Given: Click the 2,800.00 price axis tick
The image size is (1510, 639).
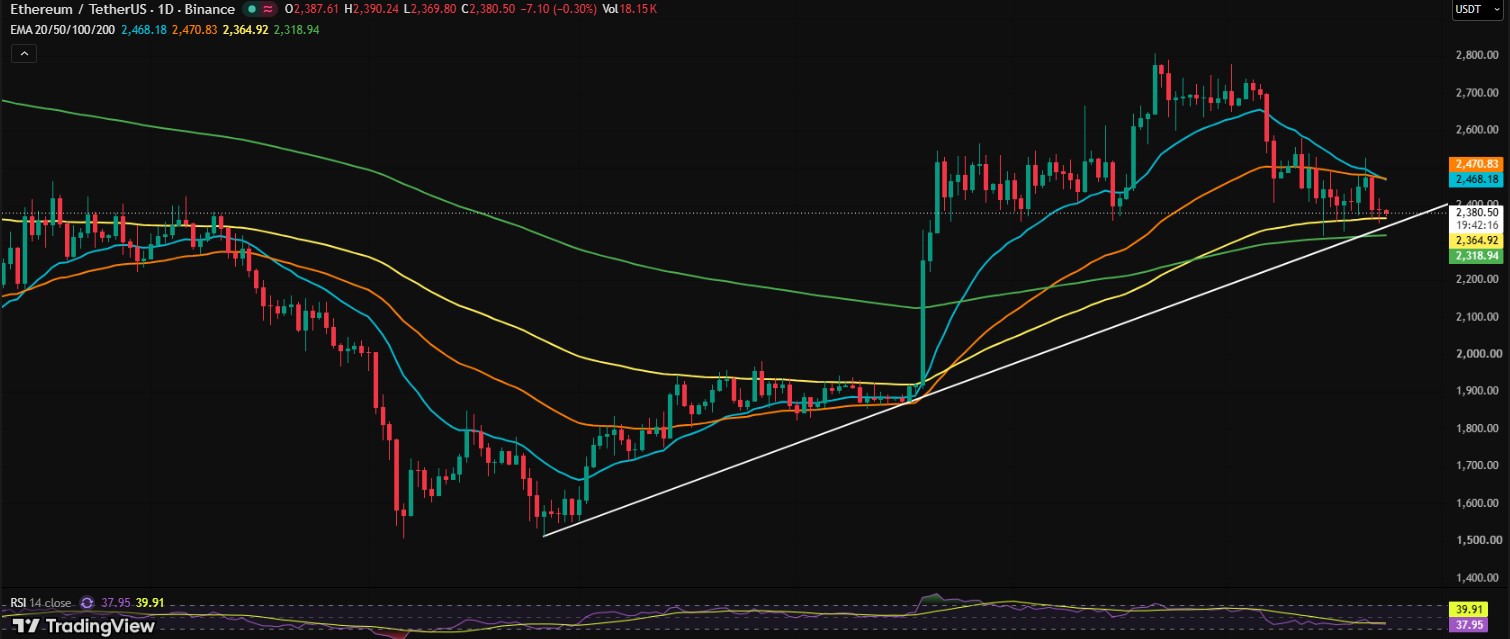Looking at the screenshot, I should click(1476, 55).
